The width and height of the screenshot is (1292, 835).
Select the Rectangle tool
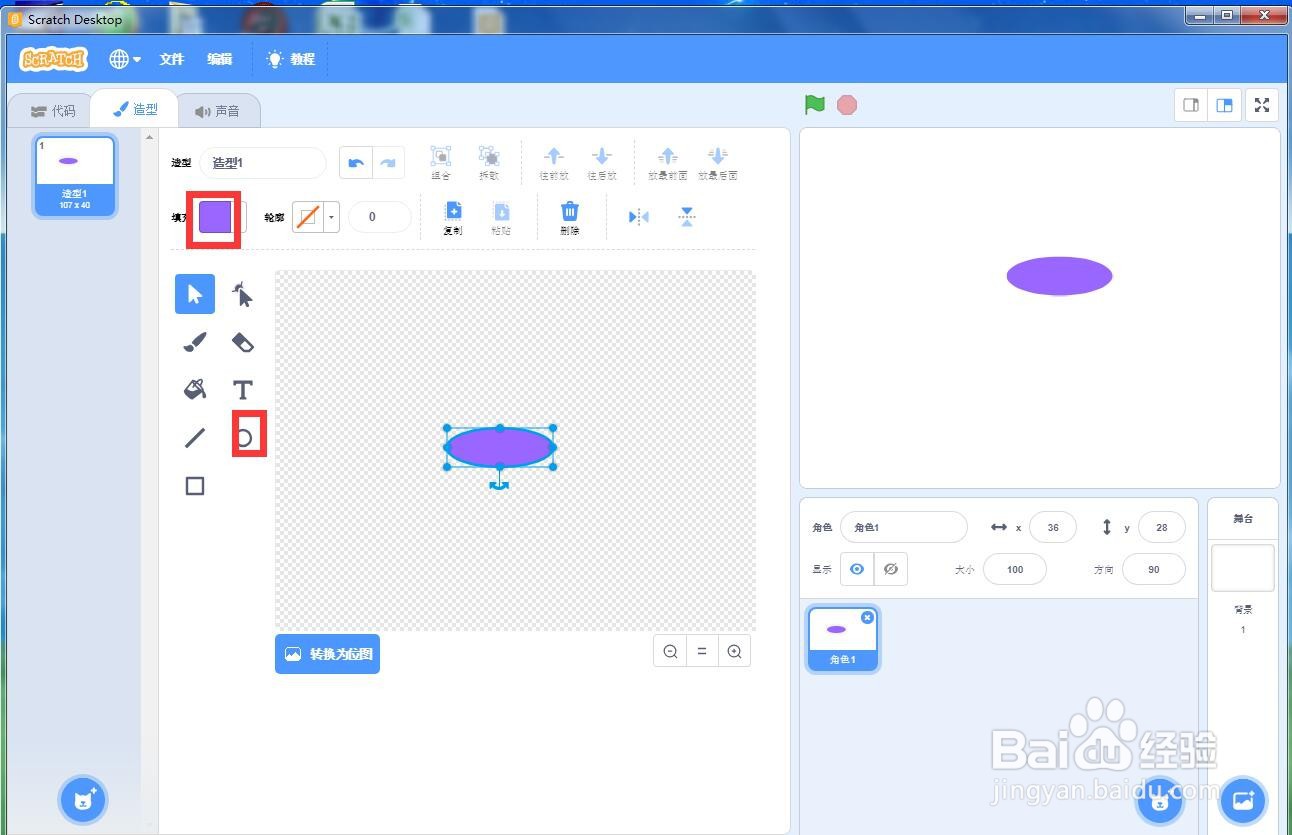coord(195,485)
